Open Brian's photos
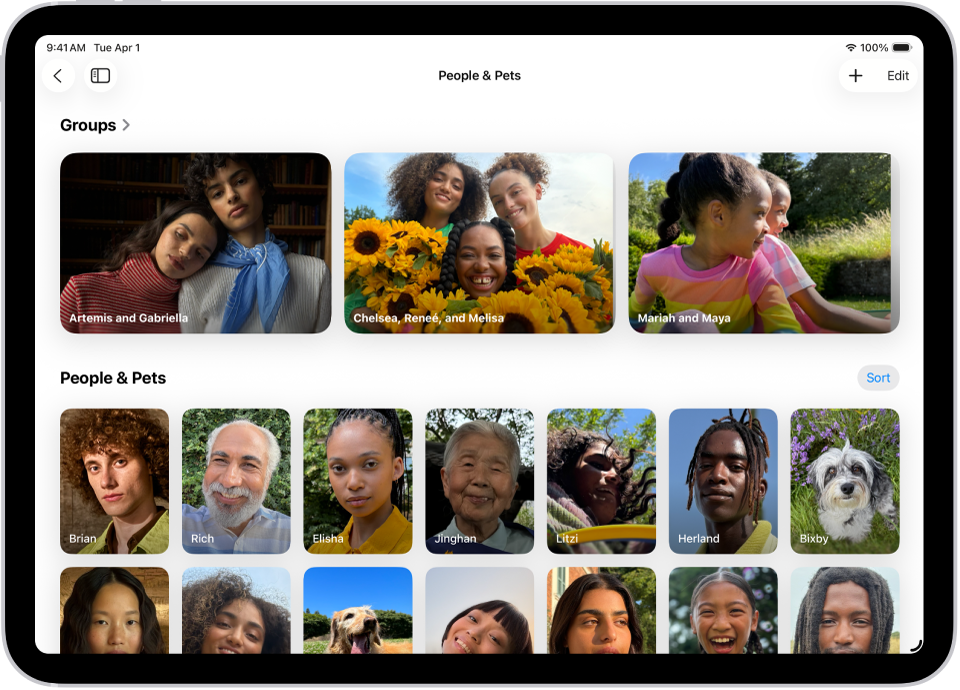960x690 pixels. coord(114,481)
